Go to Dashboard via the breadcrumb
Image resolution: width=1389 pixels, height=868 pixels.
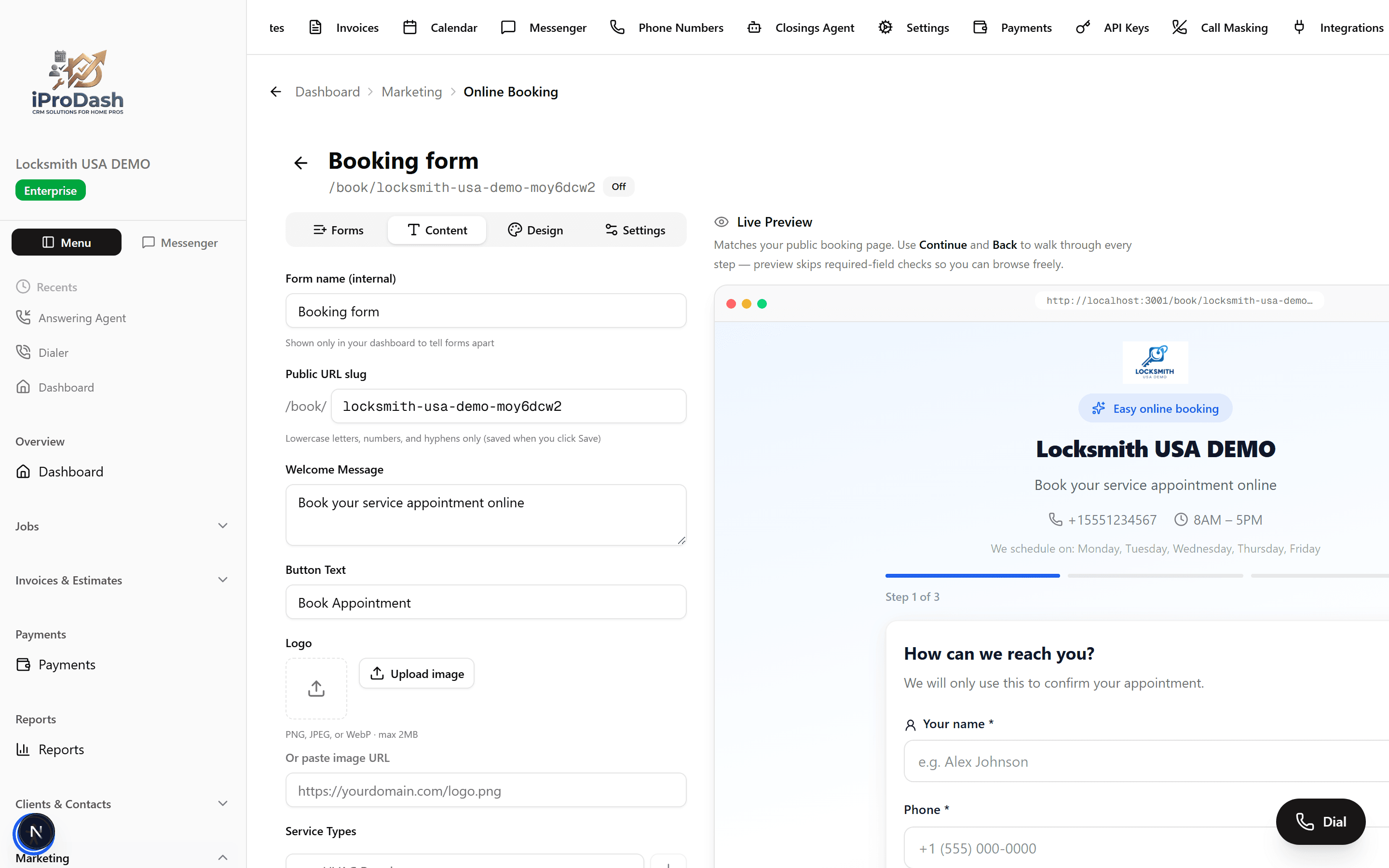click(x=327, y=92)
